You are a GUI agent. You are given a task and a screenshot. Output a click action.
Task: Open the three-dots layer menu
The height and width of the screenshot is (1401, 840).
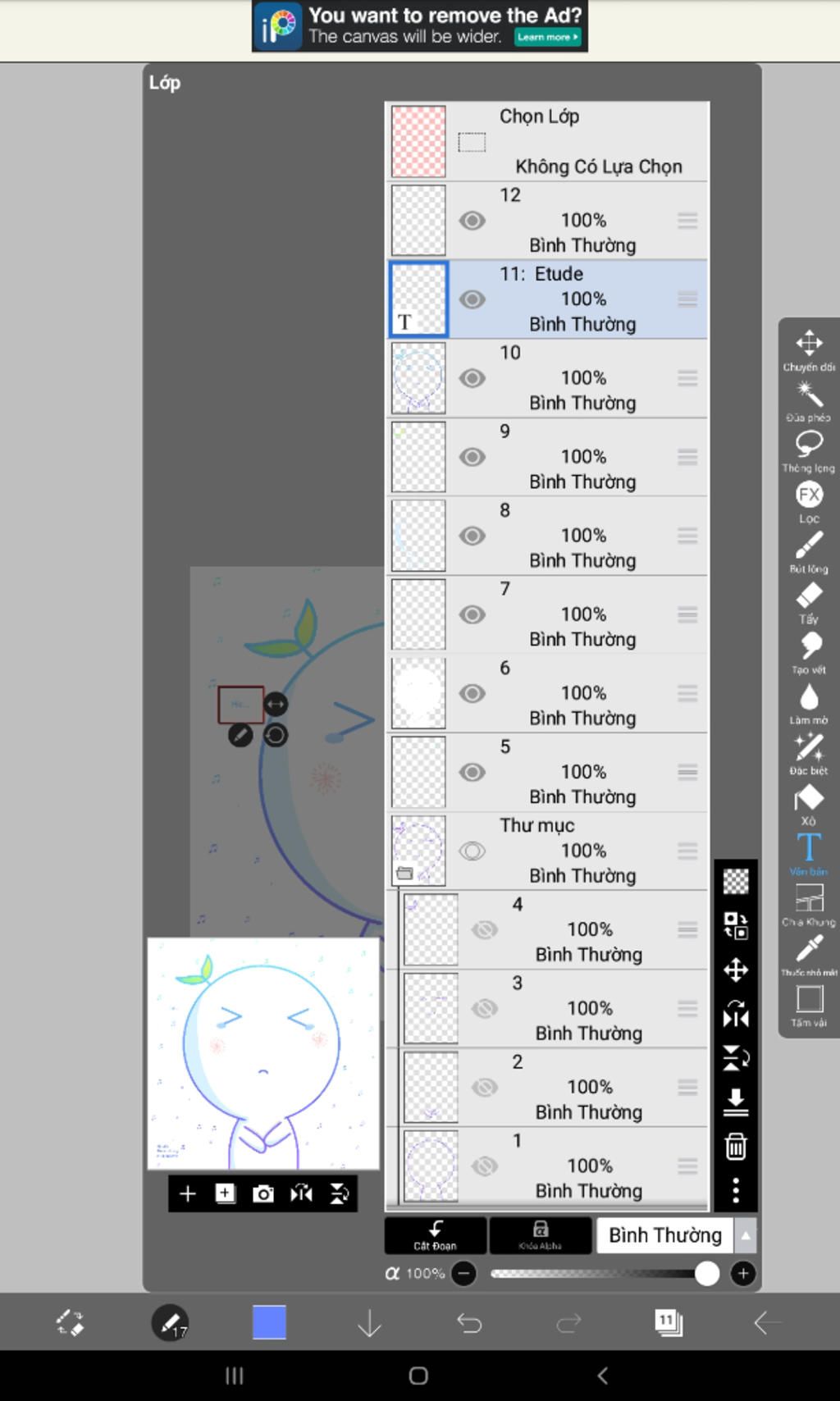736,1190
